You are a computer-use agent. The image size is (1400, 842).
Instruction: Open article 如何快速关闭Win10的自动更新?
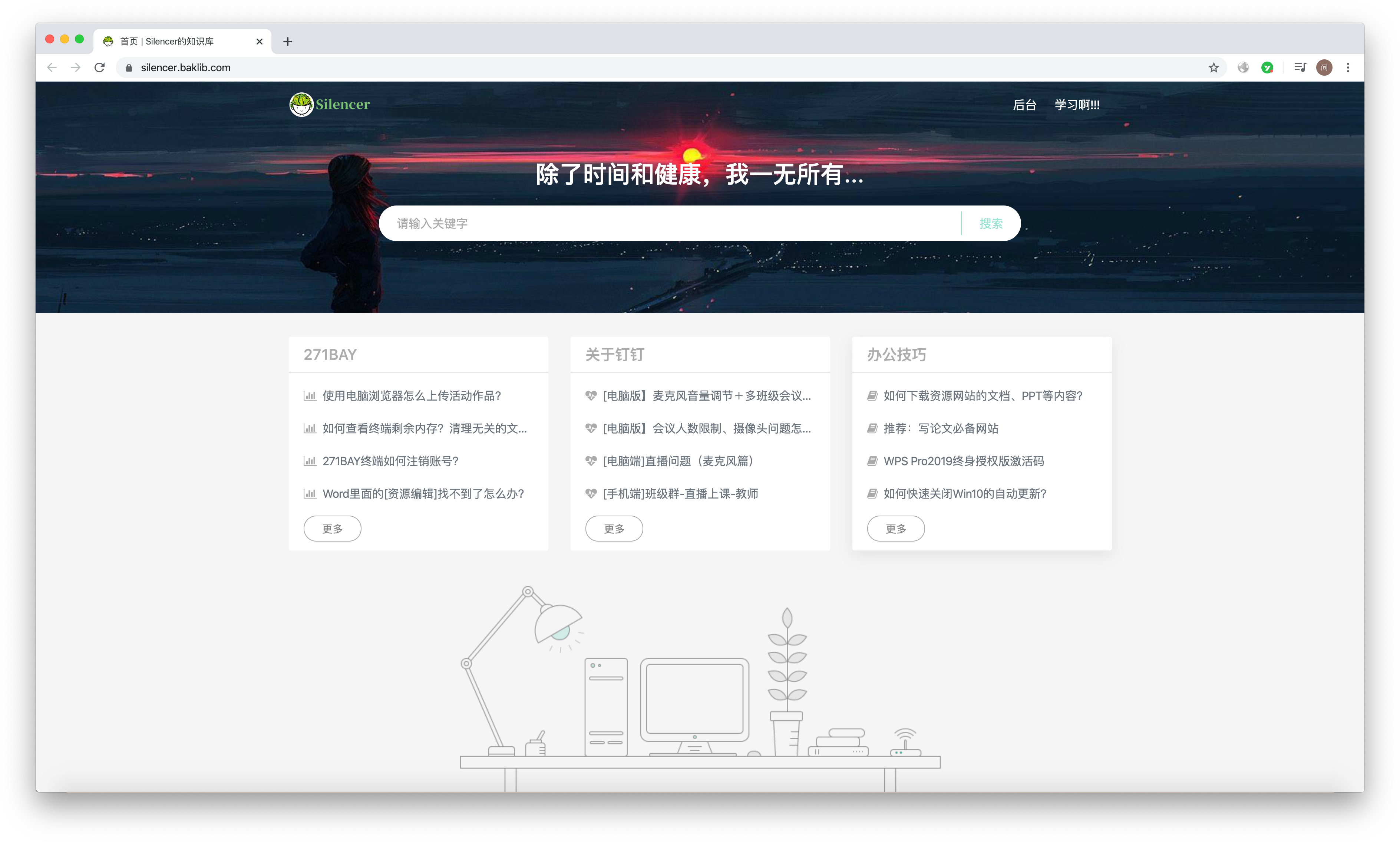(x=964, y=494)
